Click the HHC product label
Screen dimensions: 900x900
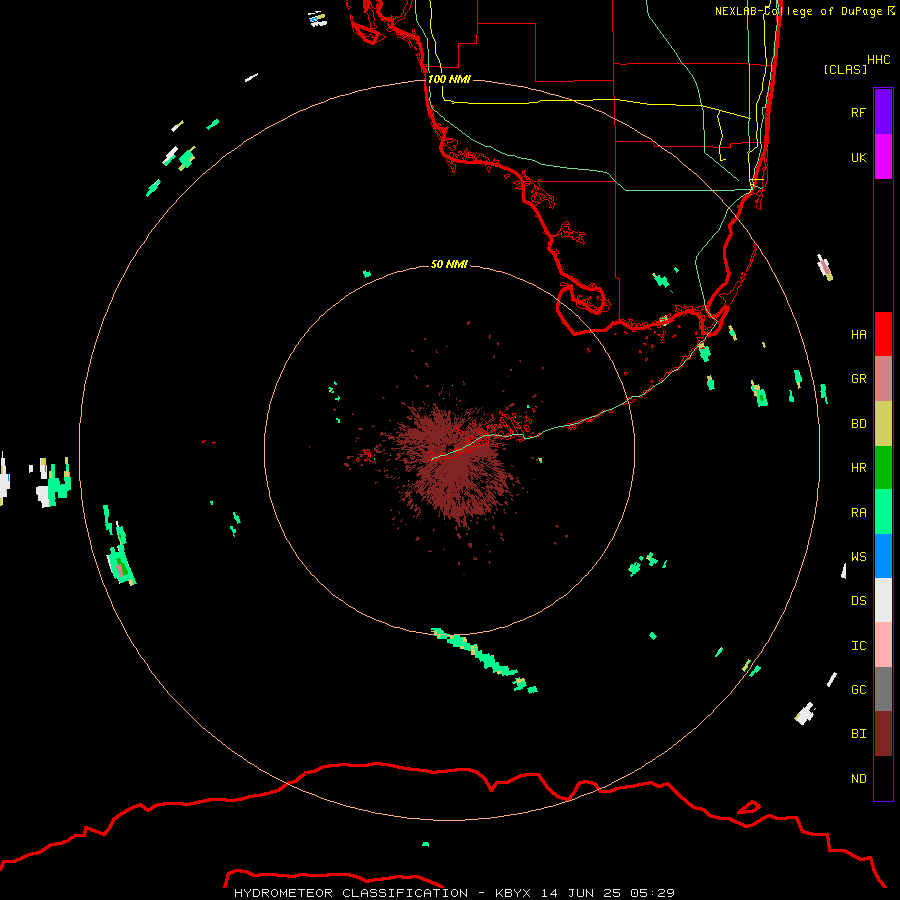click(x=879, y=60)
